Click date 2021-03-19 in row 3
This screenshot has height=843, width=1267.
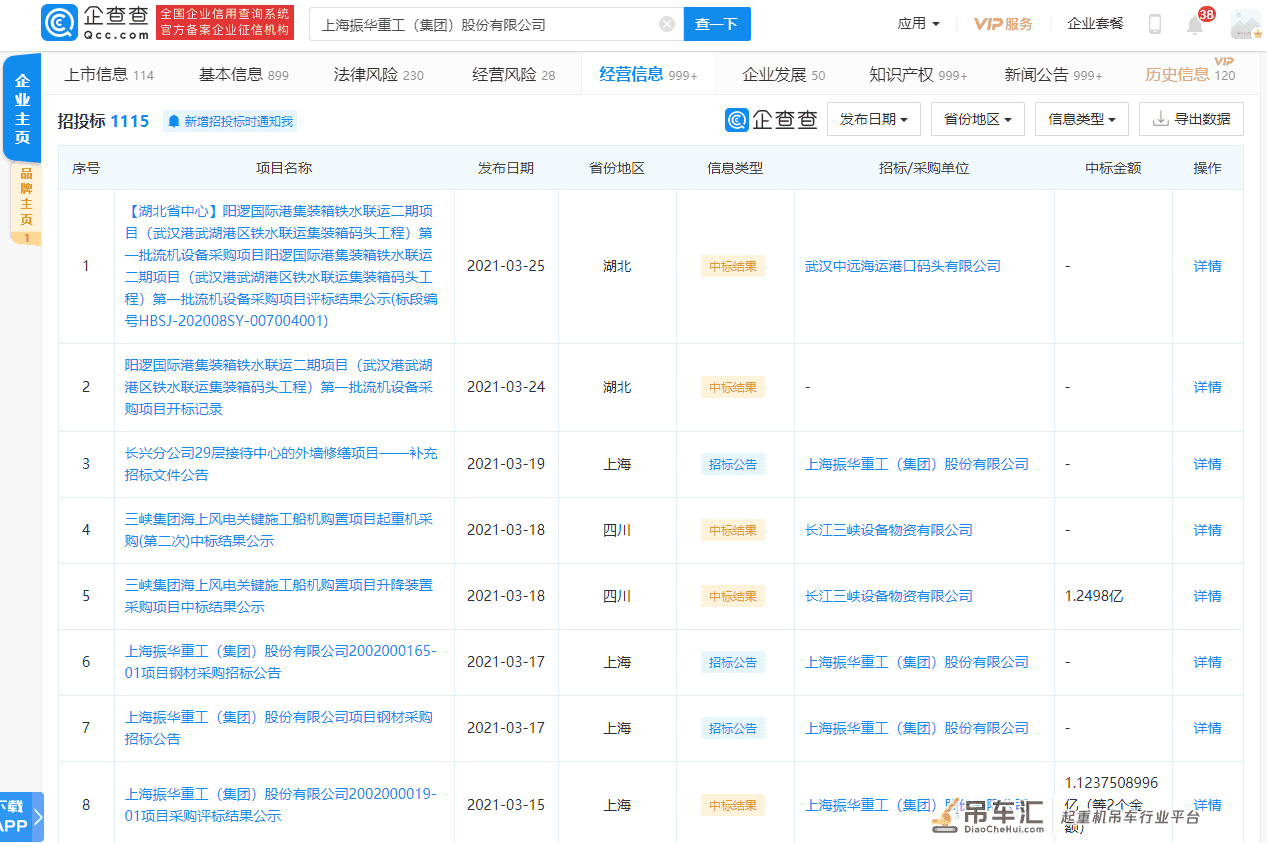coord(506,464)
